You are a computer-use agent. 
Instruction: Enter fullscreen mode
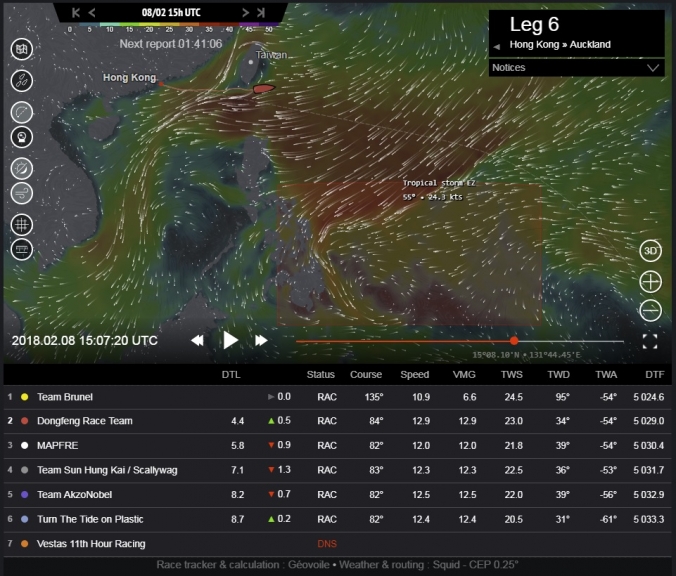click(650, 341)
